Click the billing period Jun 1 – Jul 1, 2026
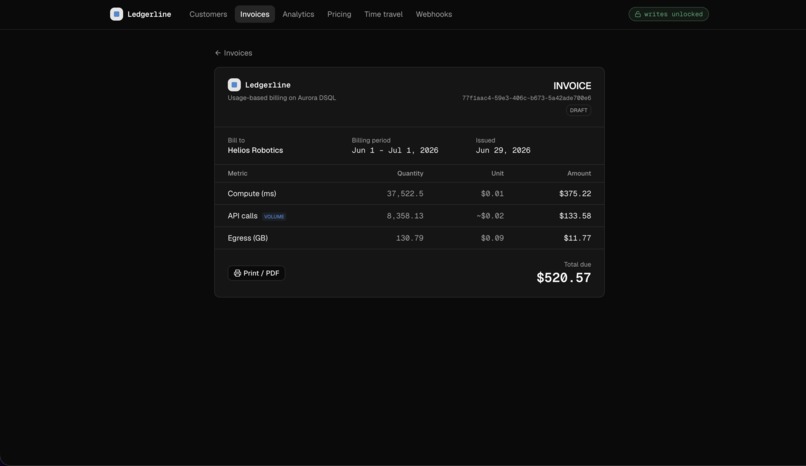 click(x=395, y=151)
